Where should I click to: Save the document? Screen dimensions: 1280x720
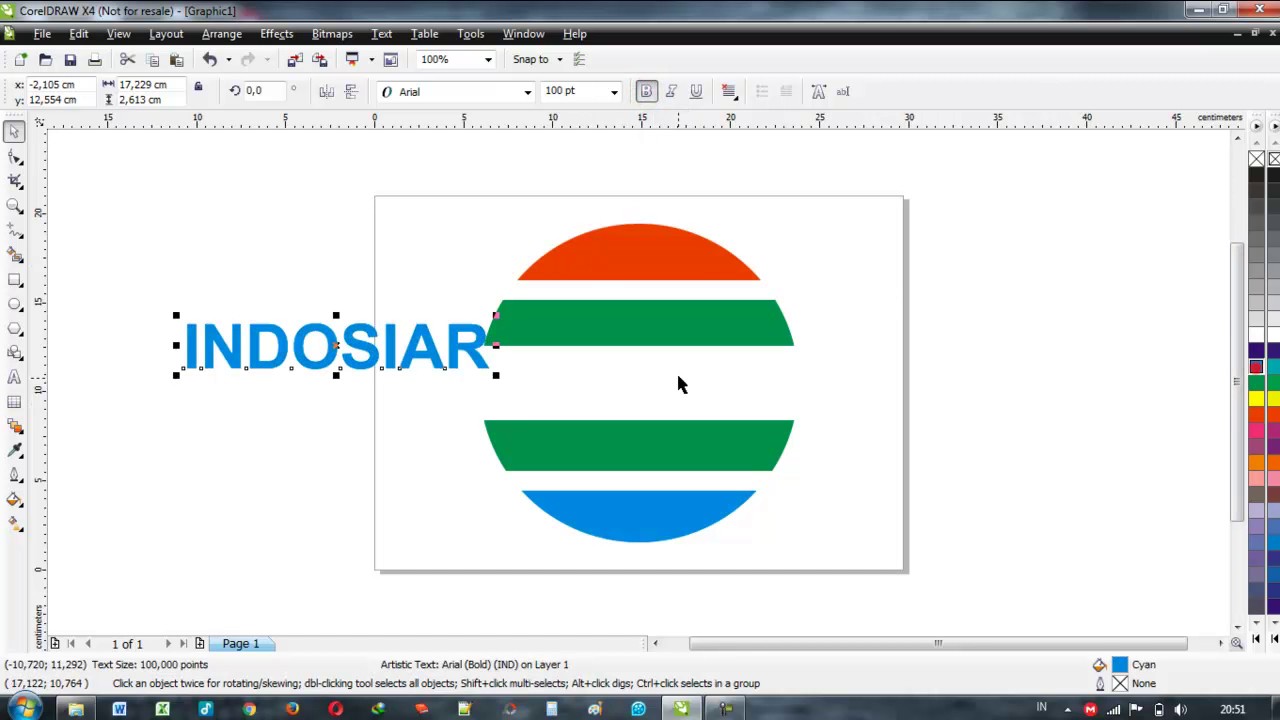[x=70, y=60]
